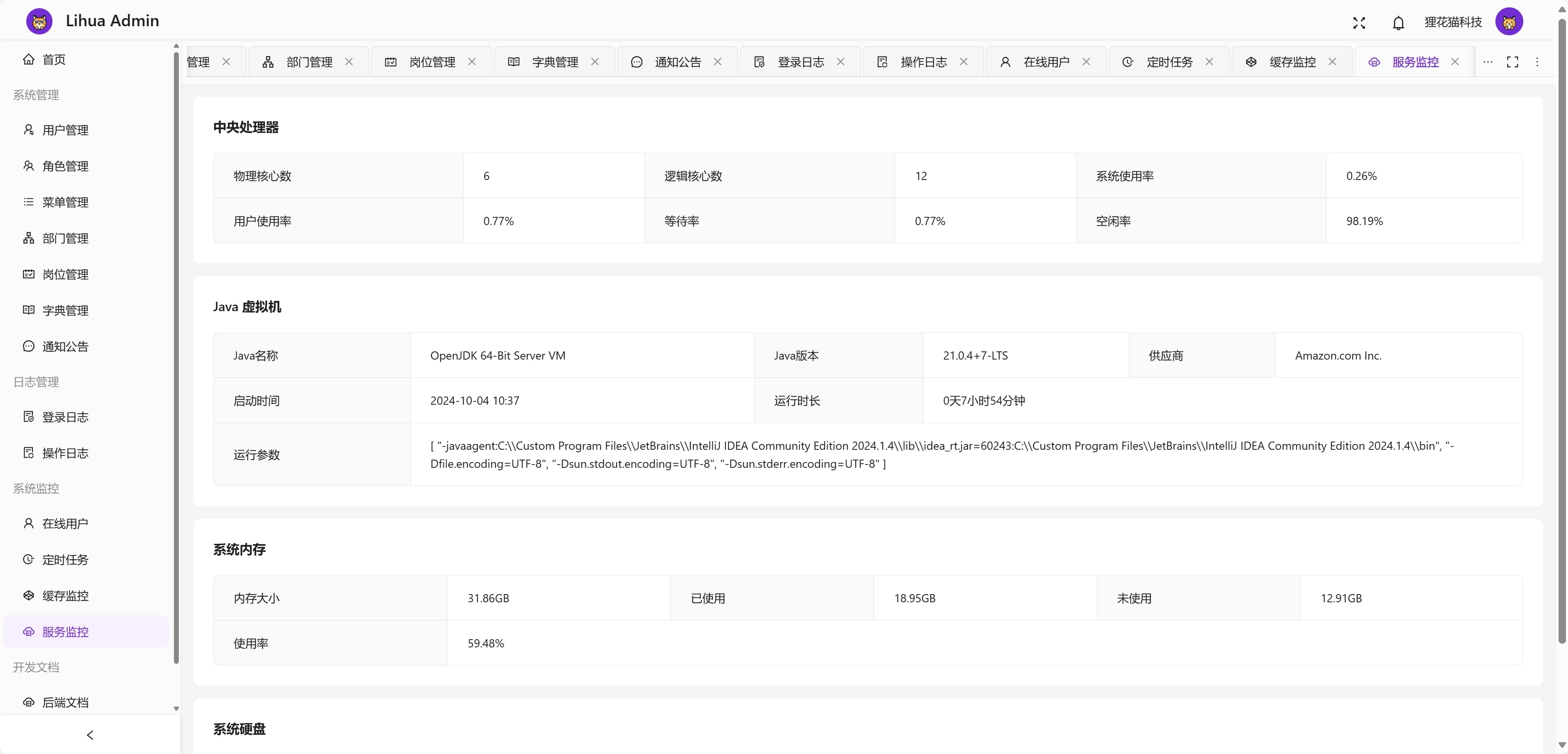Close the 登录日志 tab
This screenshot has height=754, width=1568.
[841, 62]
